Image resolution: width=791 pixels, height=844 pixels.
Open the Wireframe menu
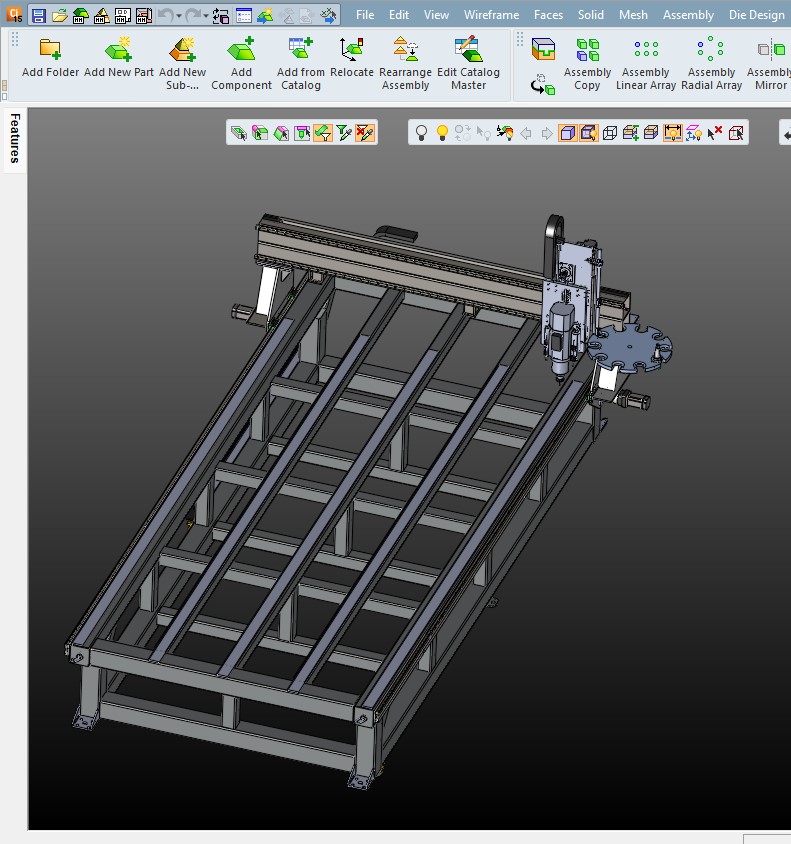tap(491, 15)
